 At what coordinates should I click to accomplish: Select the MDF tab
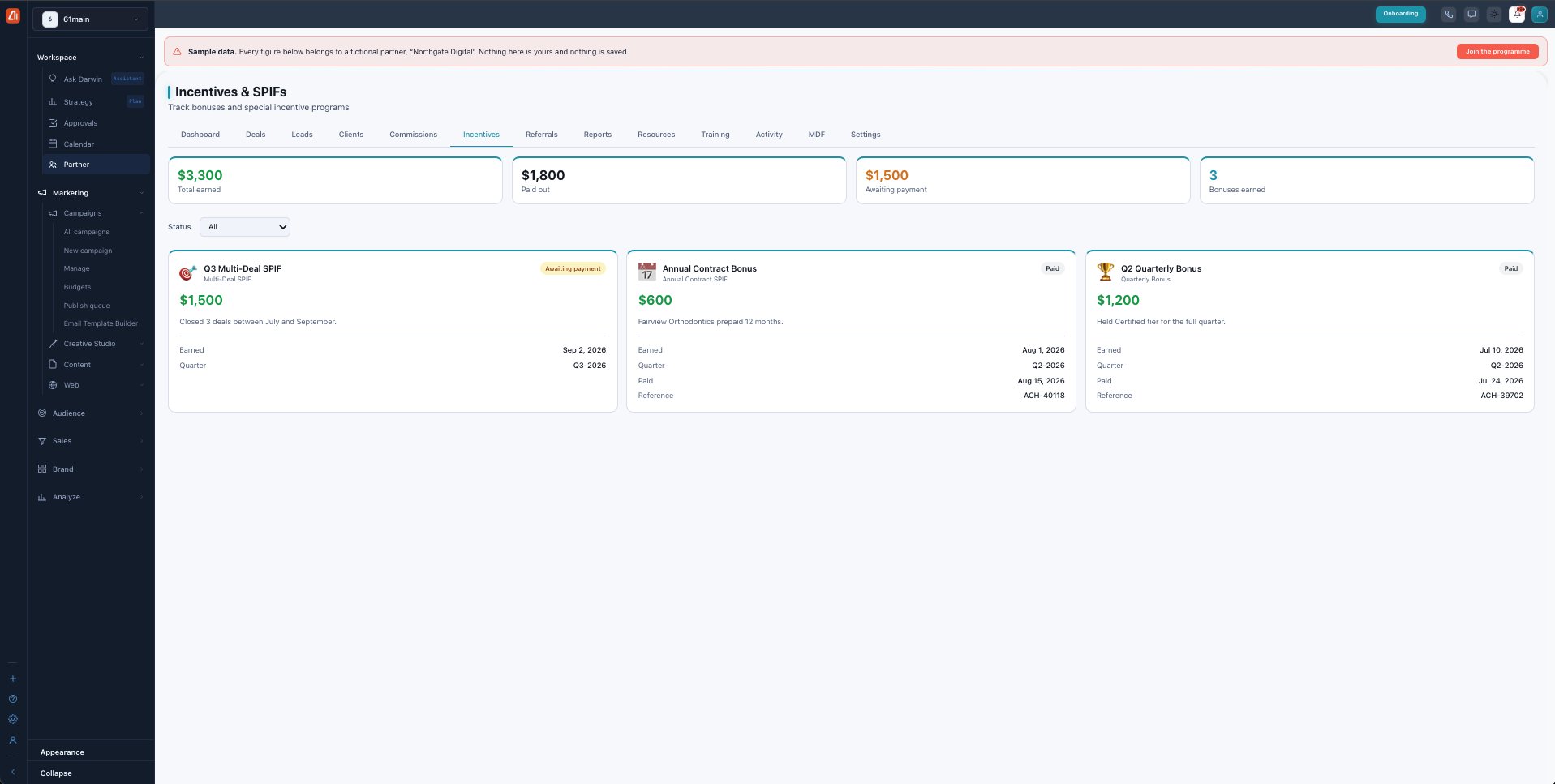pos(817,135)
